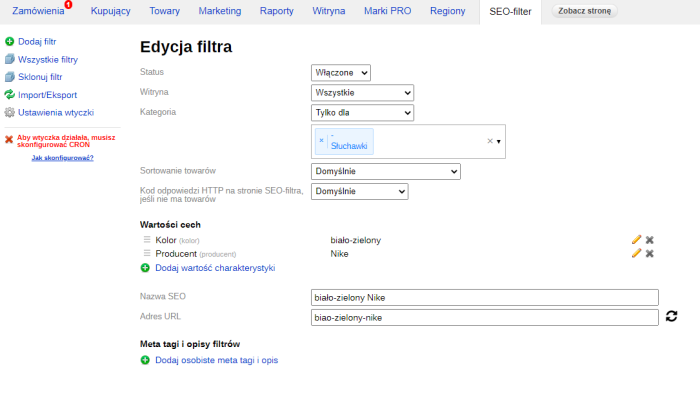Screen dimensions: 700x407
Task: Open the Witryna dropdown set to Wszystkie
Action: (x=362, y=93)
